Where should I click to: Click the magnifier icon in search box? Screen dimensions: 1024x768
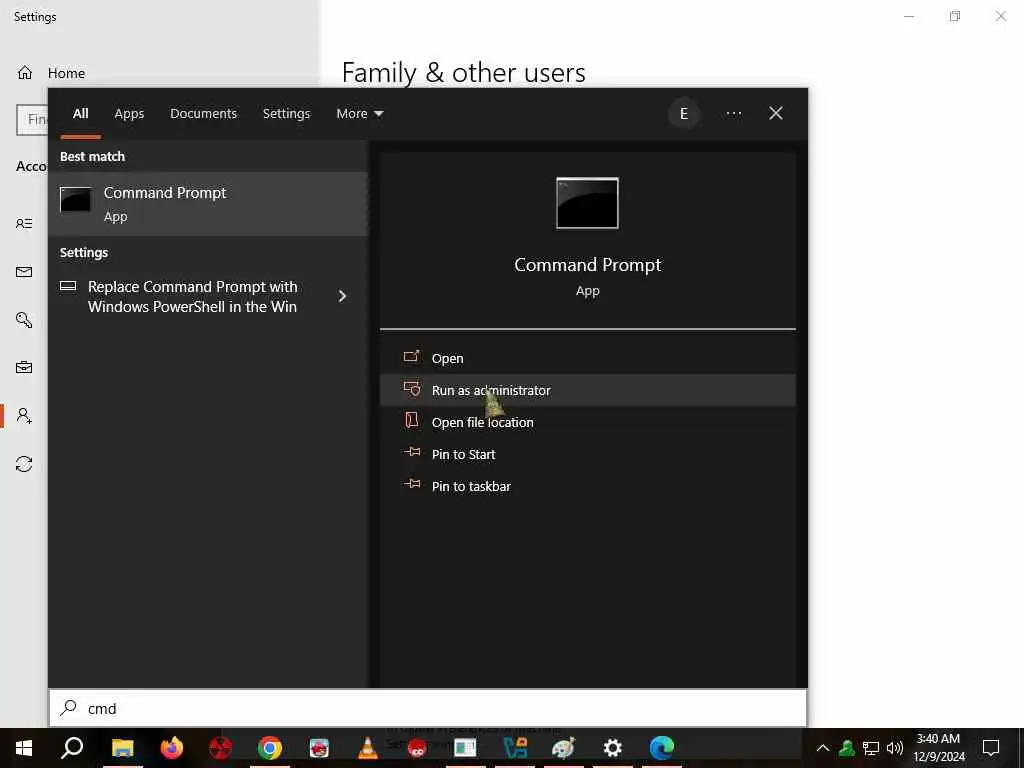click(69, 707)
